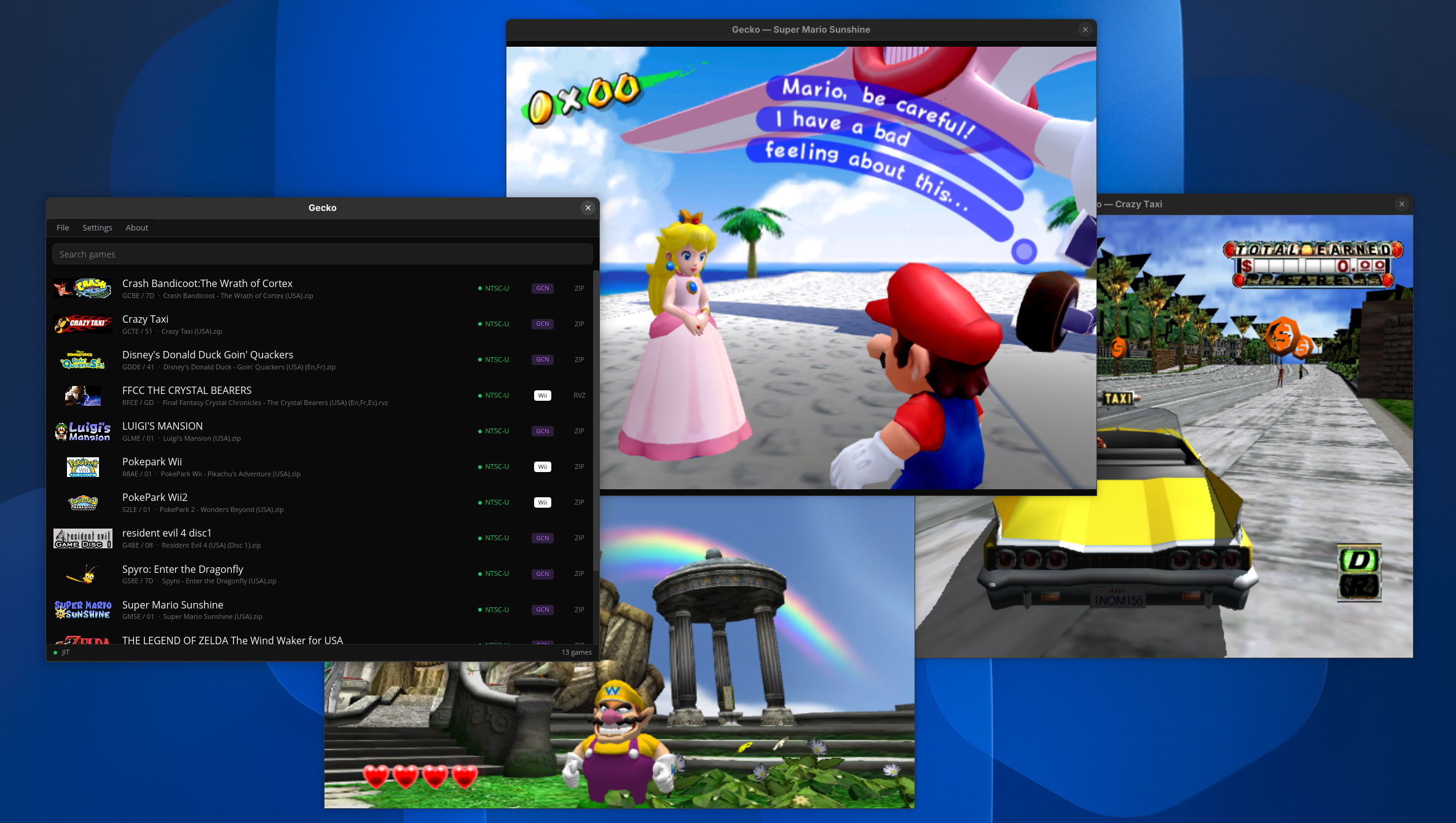Click NTSC-U region on Spyro row
This screenshot has width=1456, height=823.
(494, 574)
